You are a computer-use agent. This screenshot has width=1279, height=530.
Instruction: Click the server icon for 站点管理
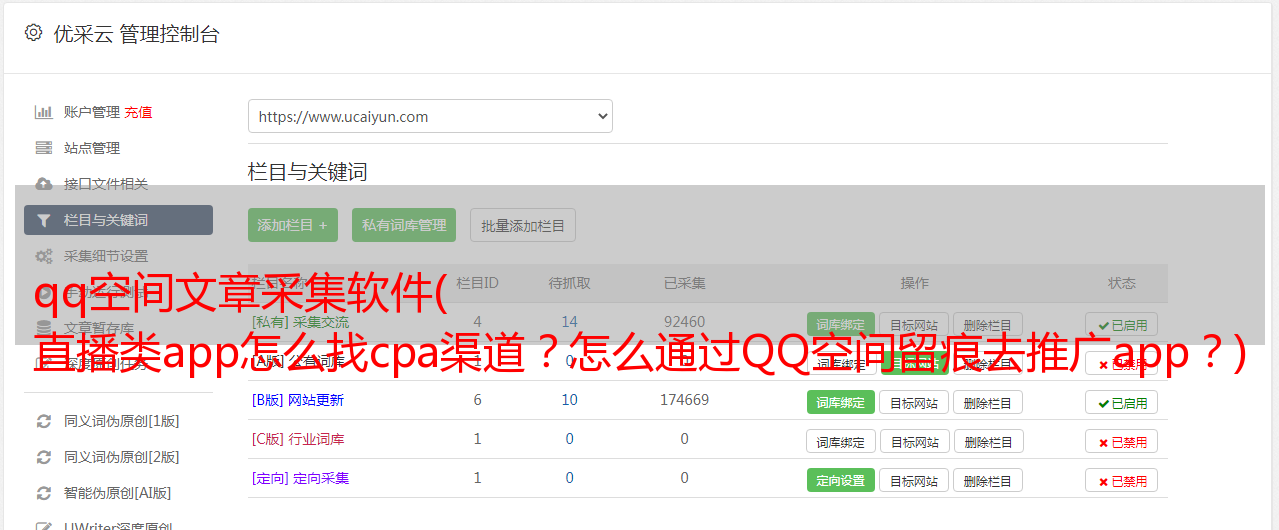(x=44, y=148)
